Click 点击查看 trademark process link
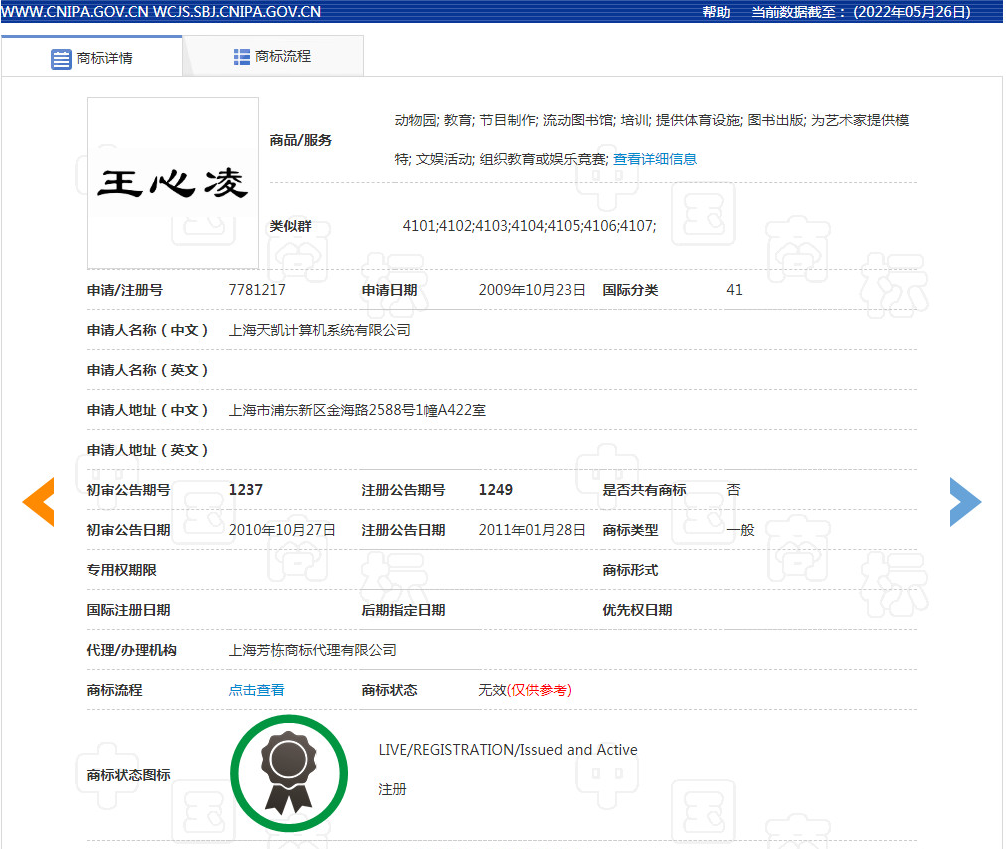The height and width of the screenshot is (849, 1007). point(256,690)
